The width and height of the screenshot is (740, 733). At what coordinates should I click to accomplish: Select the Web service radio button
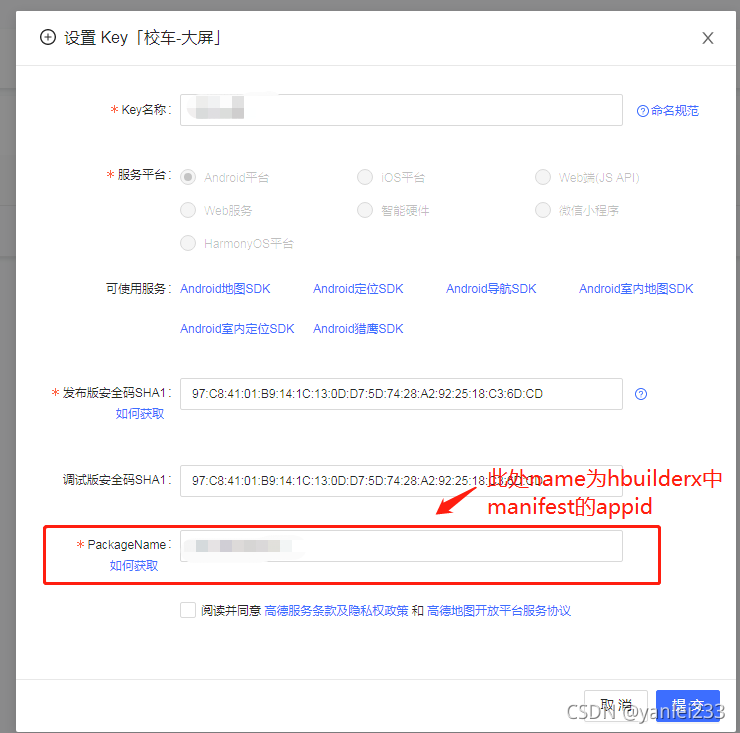[188, 210]
